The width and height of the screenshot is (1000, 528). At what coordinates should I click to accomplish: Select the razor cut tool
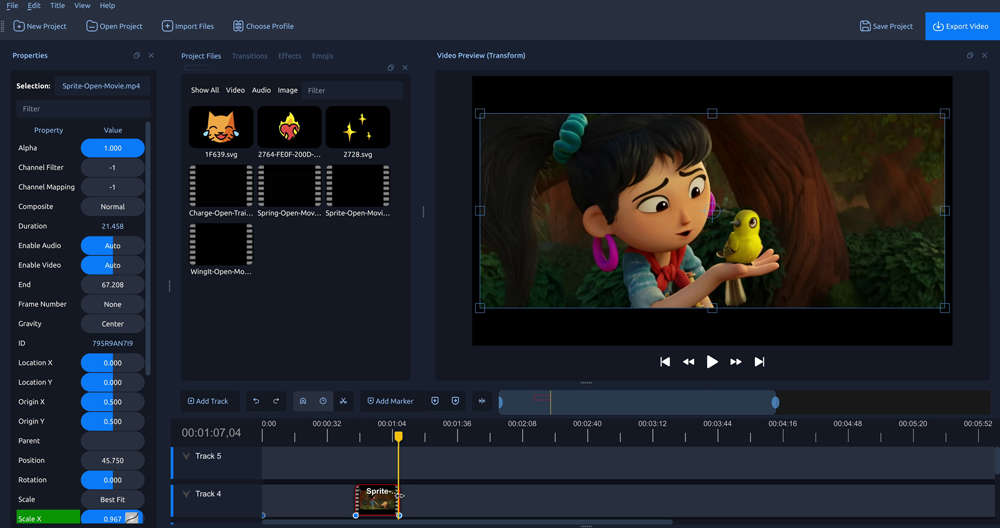(x=343, y=401)
